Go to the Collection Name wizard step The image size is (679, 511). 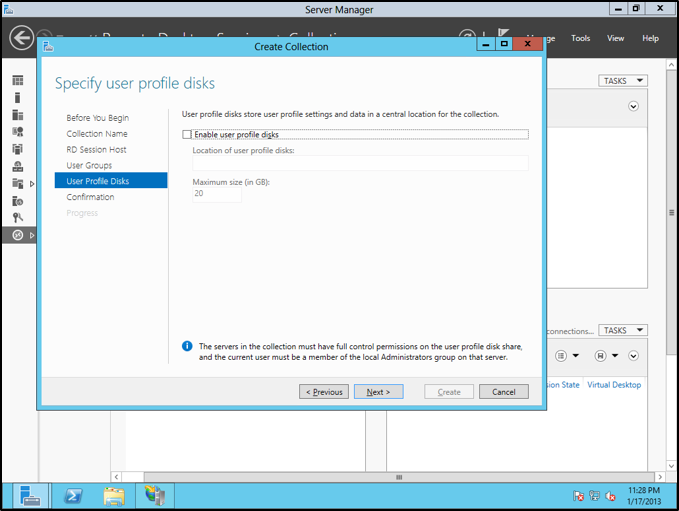(x=97, y=133)
